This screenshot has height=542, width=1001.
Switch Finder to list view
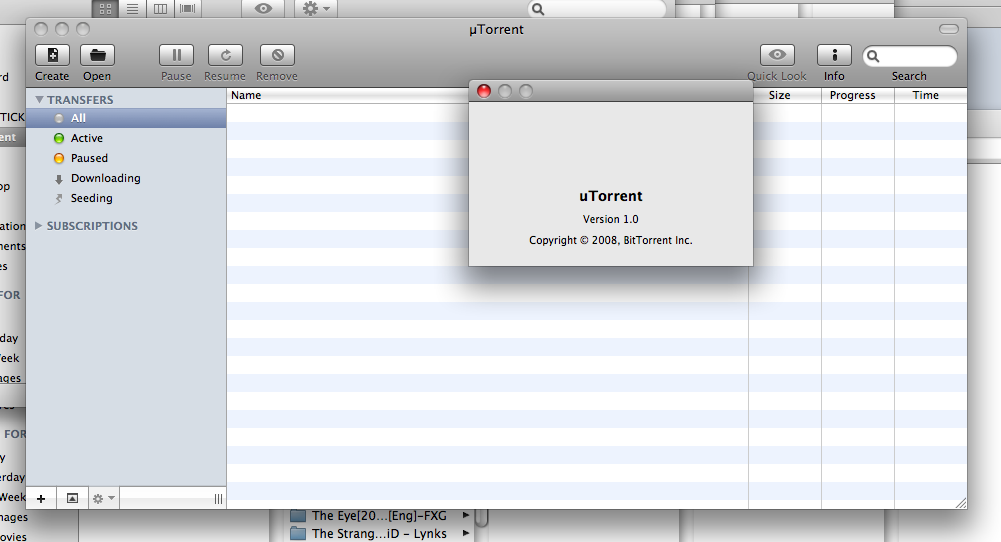tap(132, 9)
